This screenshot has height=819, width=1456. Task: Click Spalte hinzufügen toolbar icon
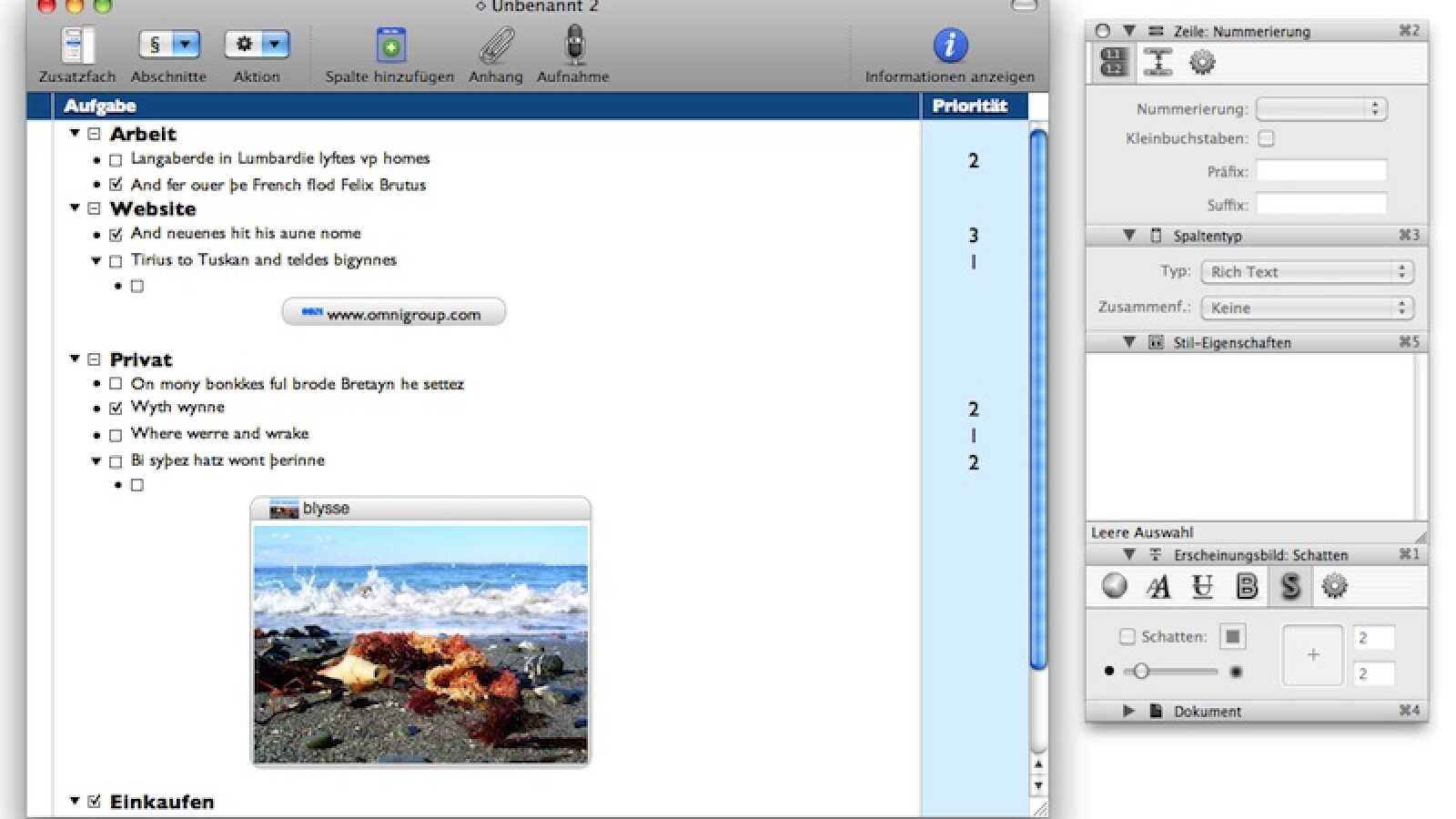coord(390,45)
